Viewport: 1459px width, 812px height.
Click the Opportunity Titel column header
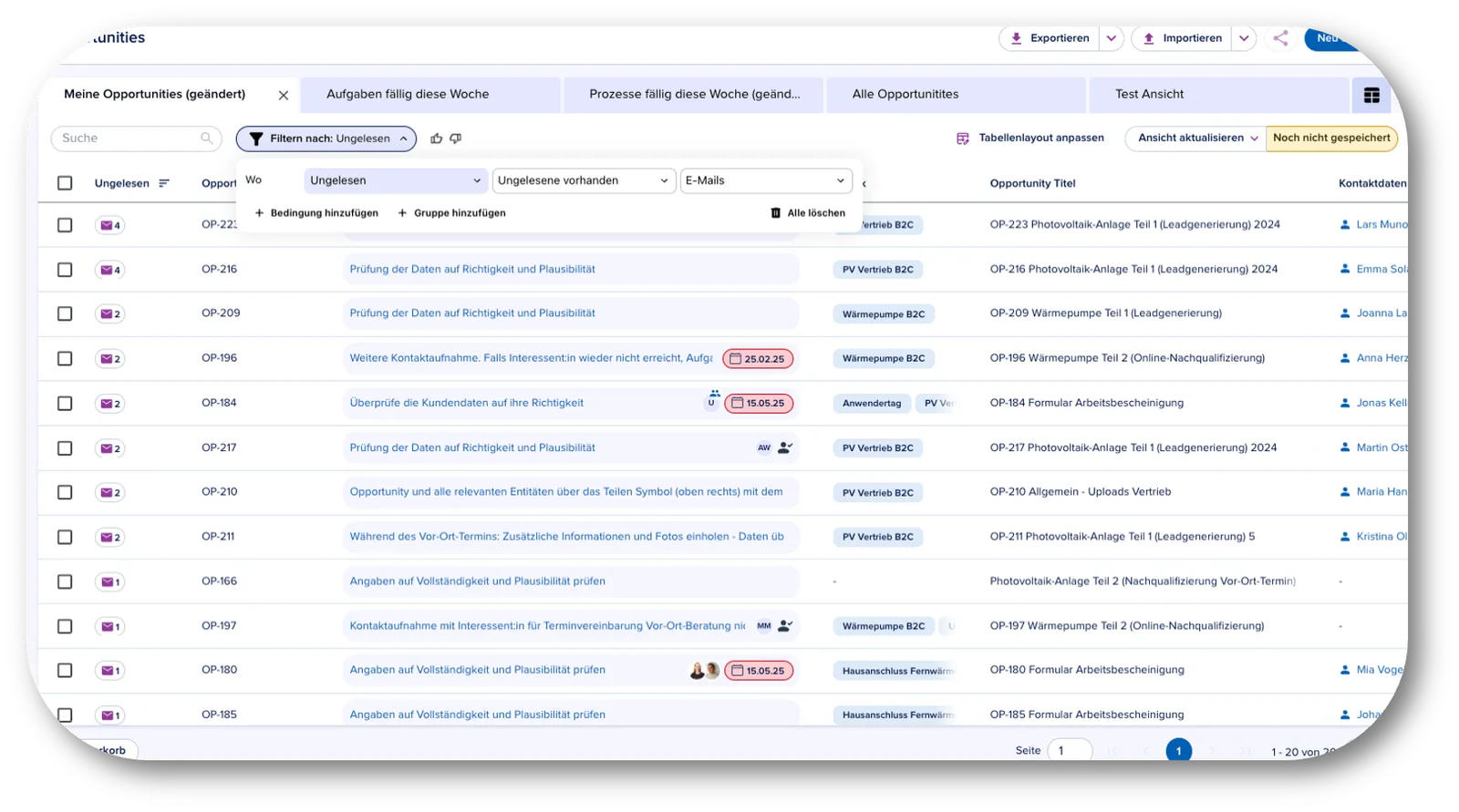pyautogui.click(x=1033, y=183)
